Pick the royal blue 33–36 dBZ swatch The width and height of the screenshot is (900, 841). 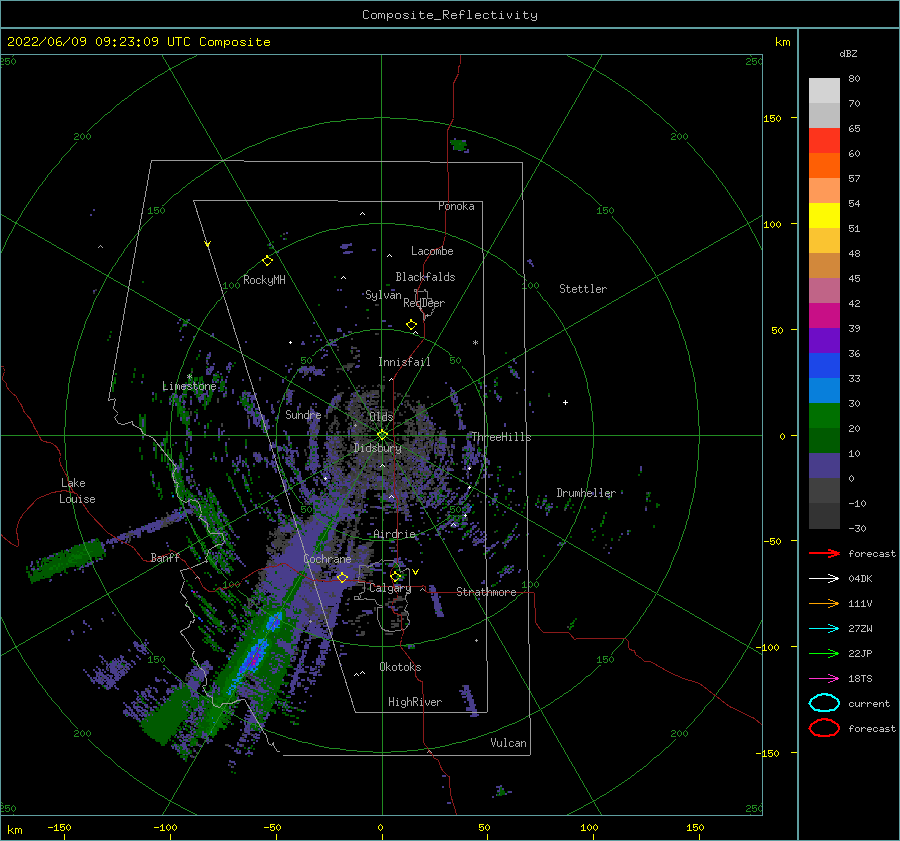pos(824,366)
